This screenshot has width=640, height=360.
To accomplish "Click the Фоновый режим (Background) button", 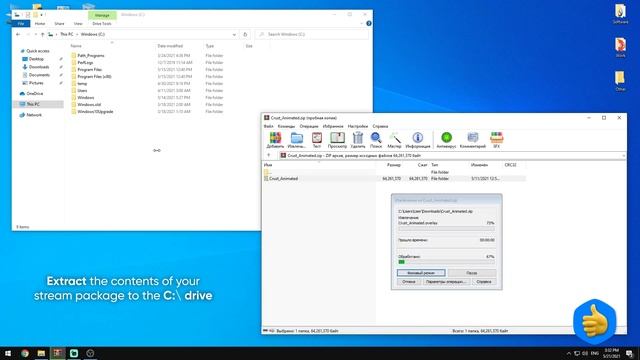I will point(421,273).
